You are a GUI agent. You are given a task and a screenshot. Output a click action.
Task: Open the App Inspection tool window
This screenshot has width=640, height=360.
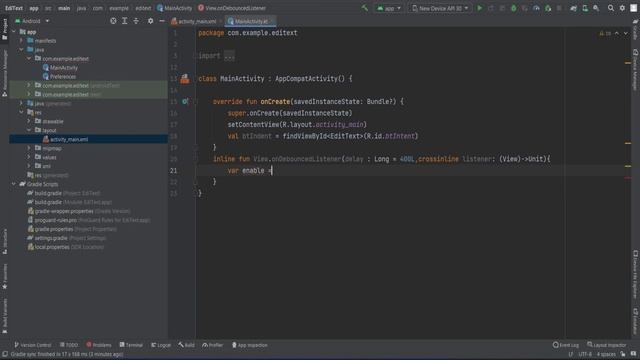tap(249, 345)
